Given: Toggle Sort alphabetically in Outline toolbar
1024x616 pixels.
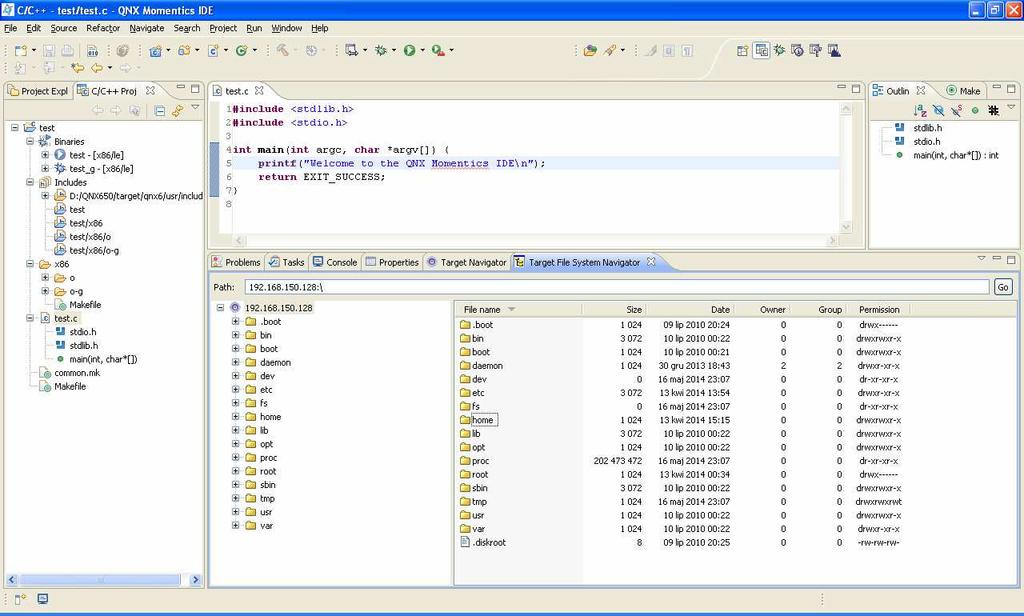Looking at the screenshot, I should (x=920, y=110).
